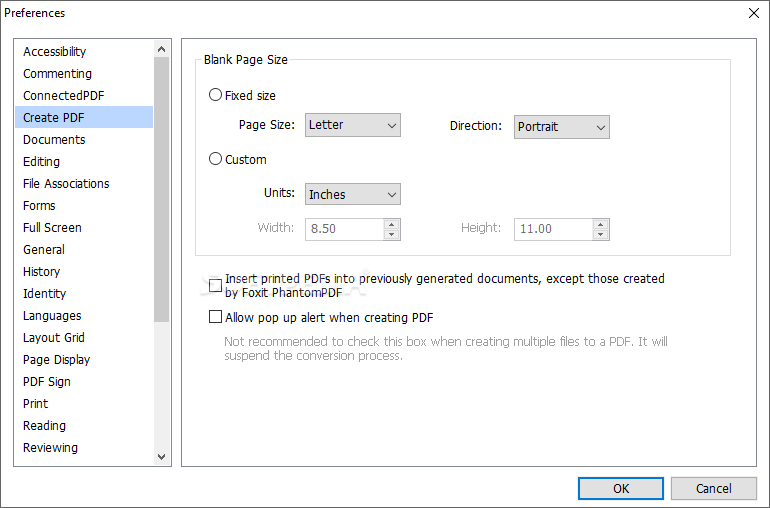Open the Layout Grid preferences category

click(x=84, y=338)
